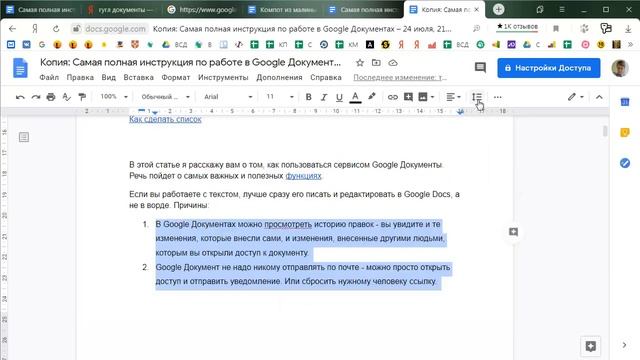
Task: Click the Undo arrow in toolbar
Action: pos(20,97)
